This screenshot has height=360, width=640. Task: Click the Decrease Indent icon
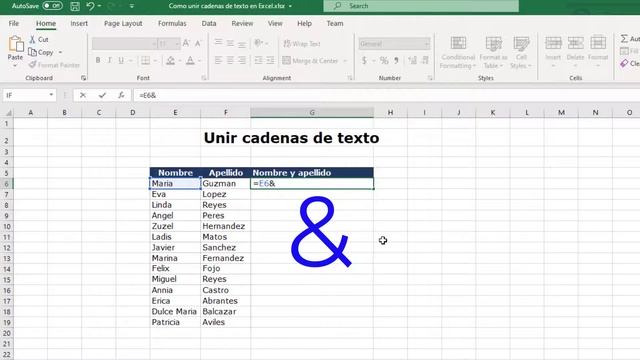[258, 60]
